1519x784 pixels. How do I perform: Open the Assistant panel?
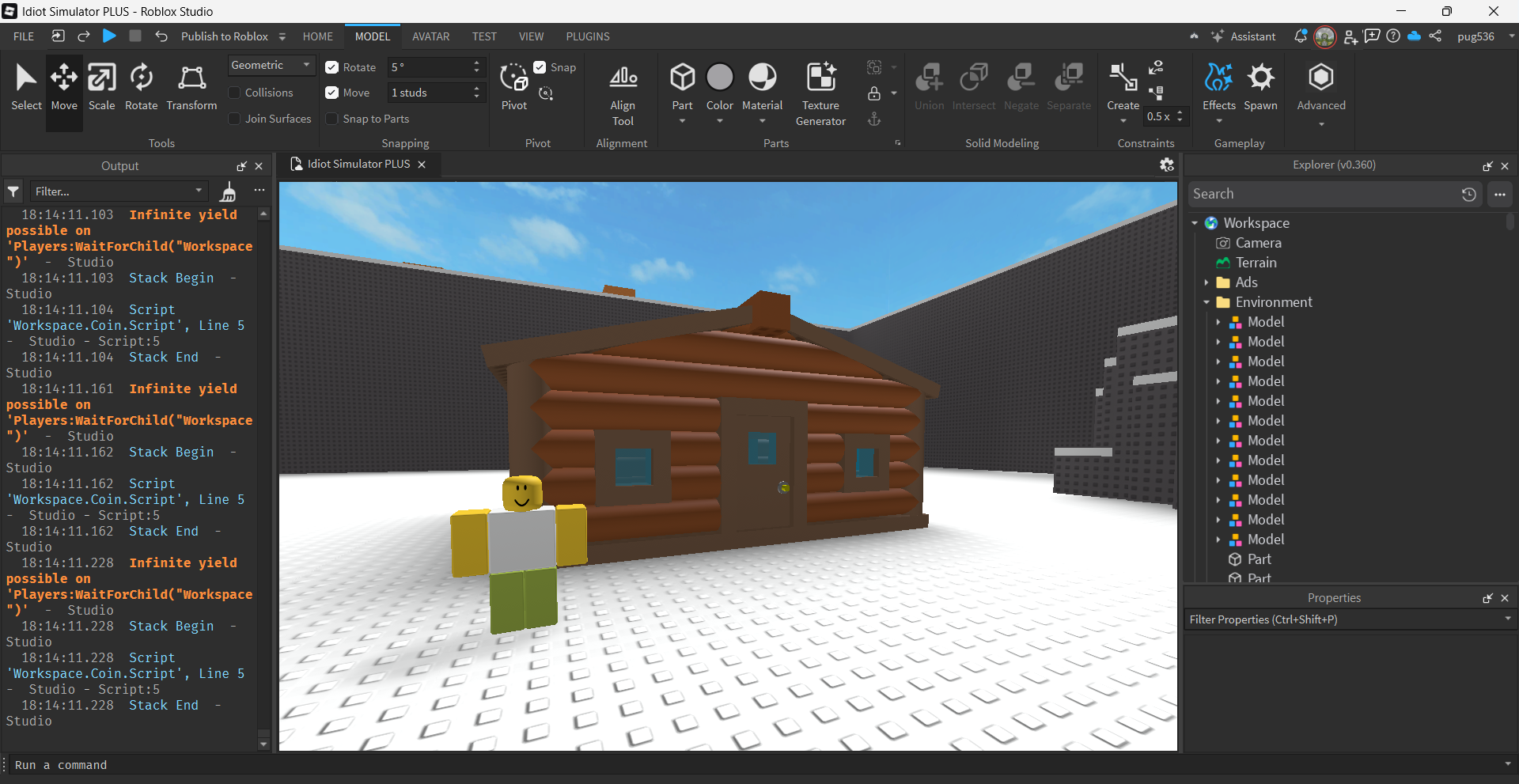[1243, 36]
